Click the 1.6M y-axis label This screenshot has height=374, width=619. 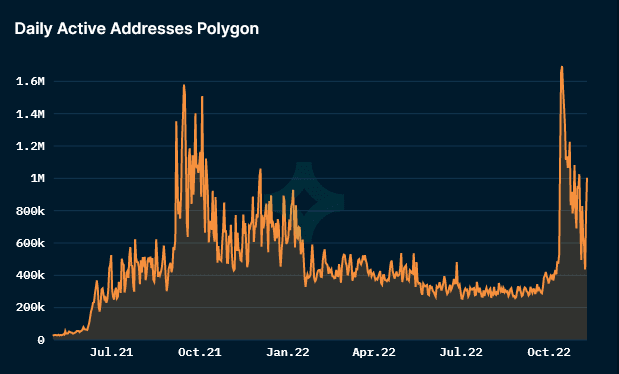pos(30,82)
